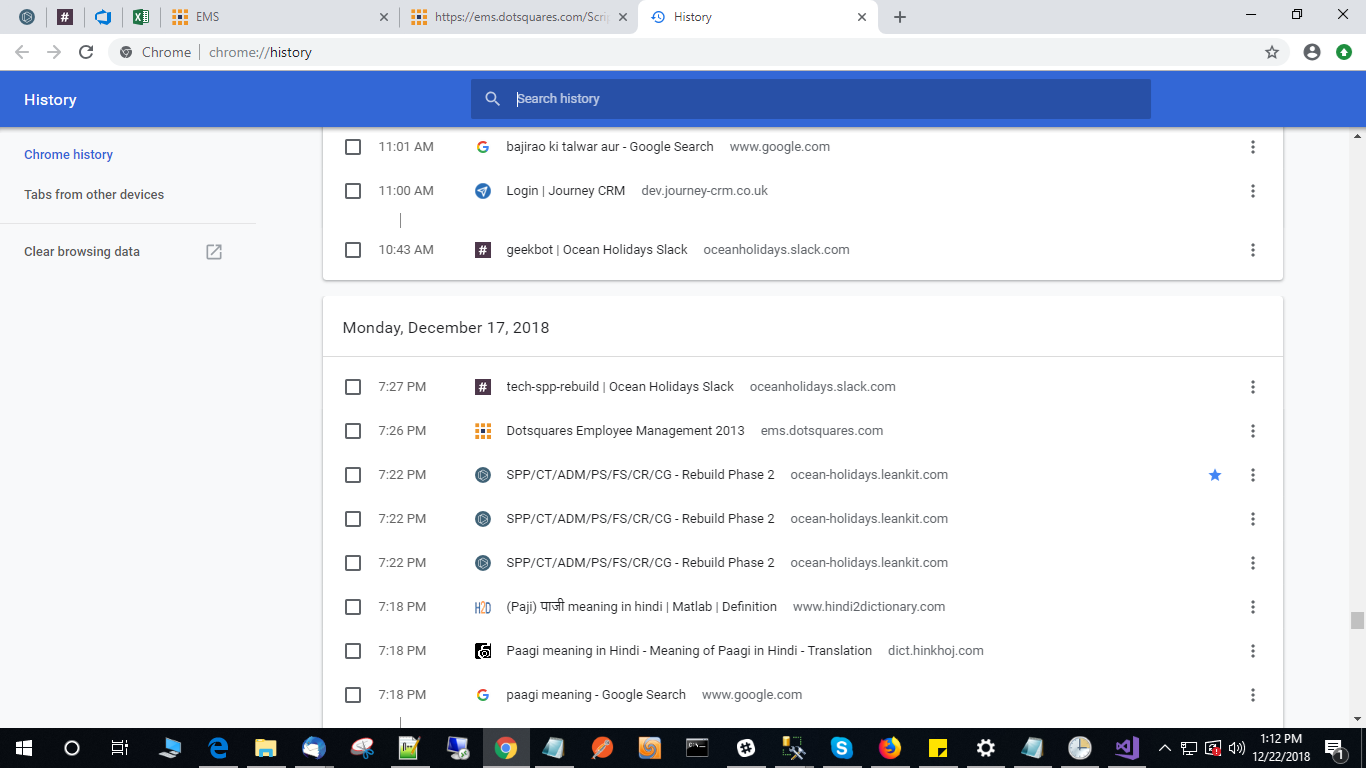Open paagi meaning - Google Search entry
This screenshot has width=1366, height=768.
point(596,695)
